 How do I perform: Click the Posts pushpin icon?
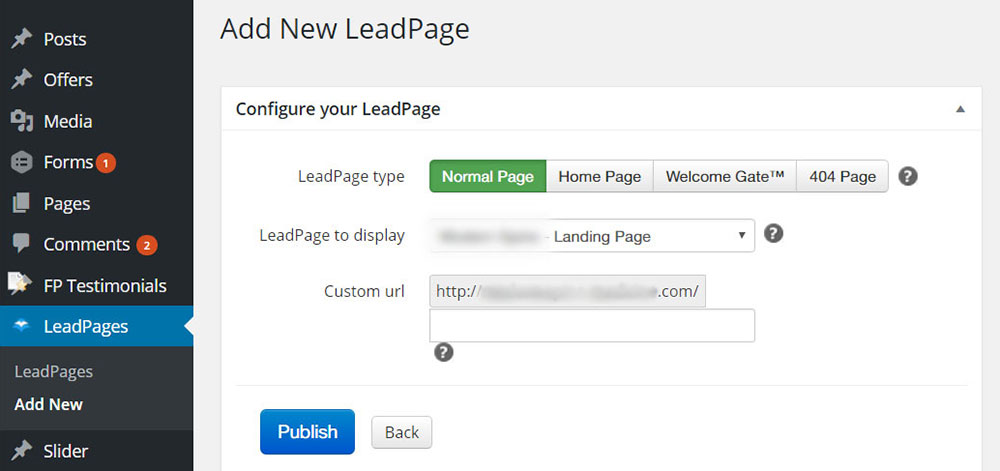(22, 39)
